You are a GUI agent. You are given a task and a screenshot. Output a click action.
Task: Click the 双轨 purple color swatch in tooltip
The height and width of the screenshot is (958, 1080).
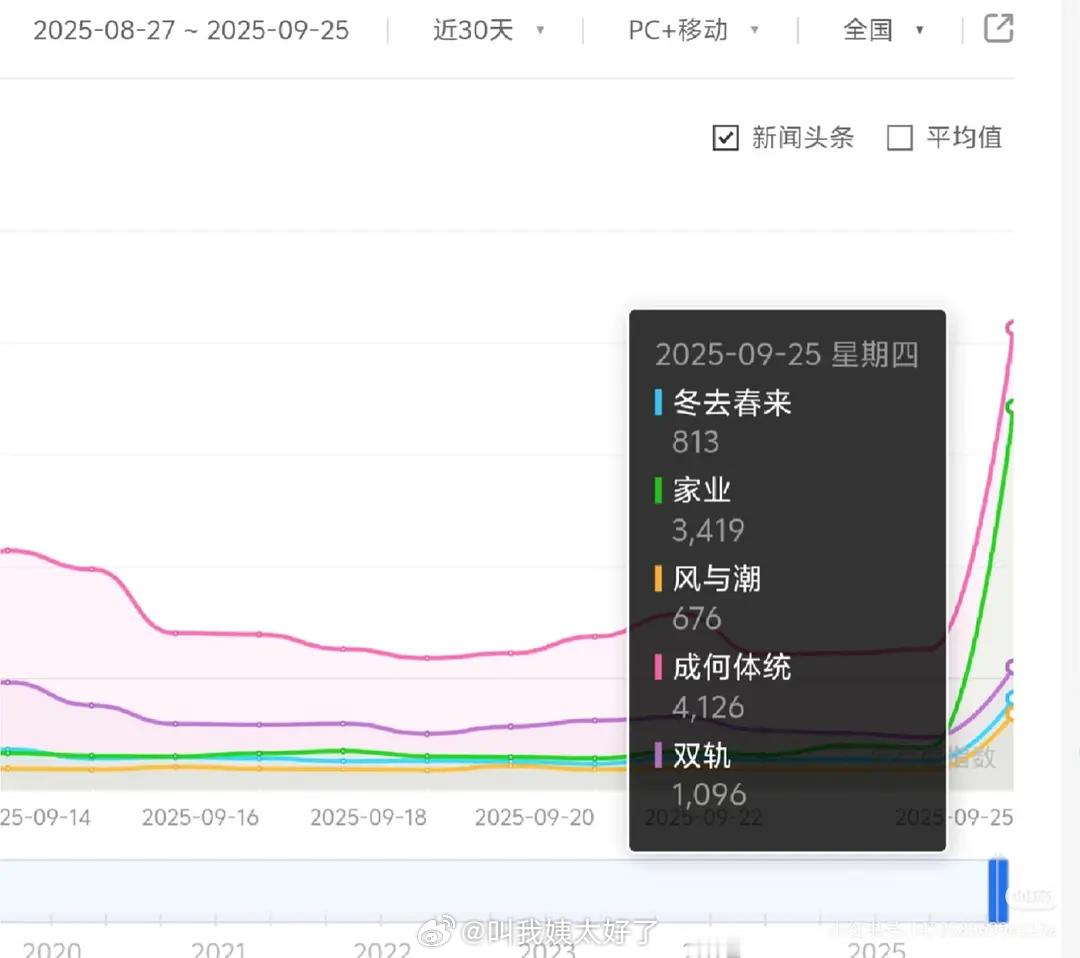coord(658,755)
